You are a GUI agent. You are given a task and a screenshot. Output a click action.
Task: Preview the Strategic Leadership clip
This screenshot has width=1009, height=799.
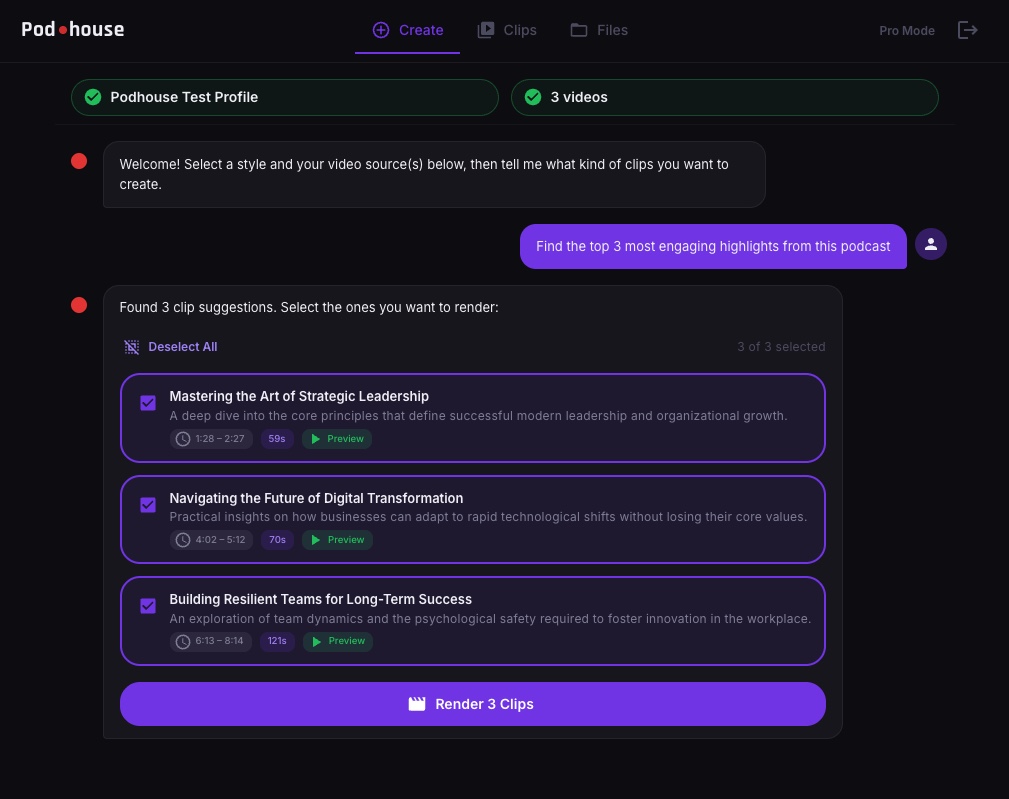click(x=337, y=439)
